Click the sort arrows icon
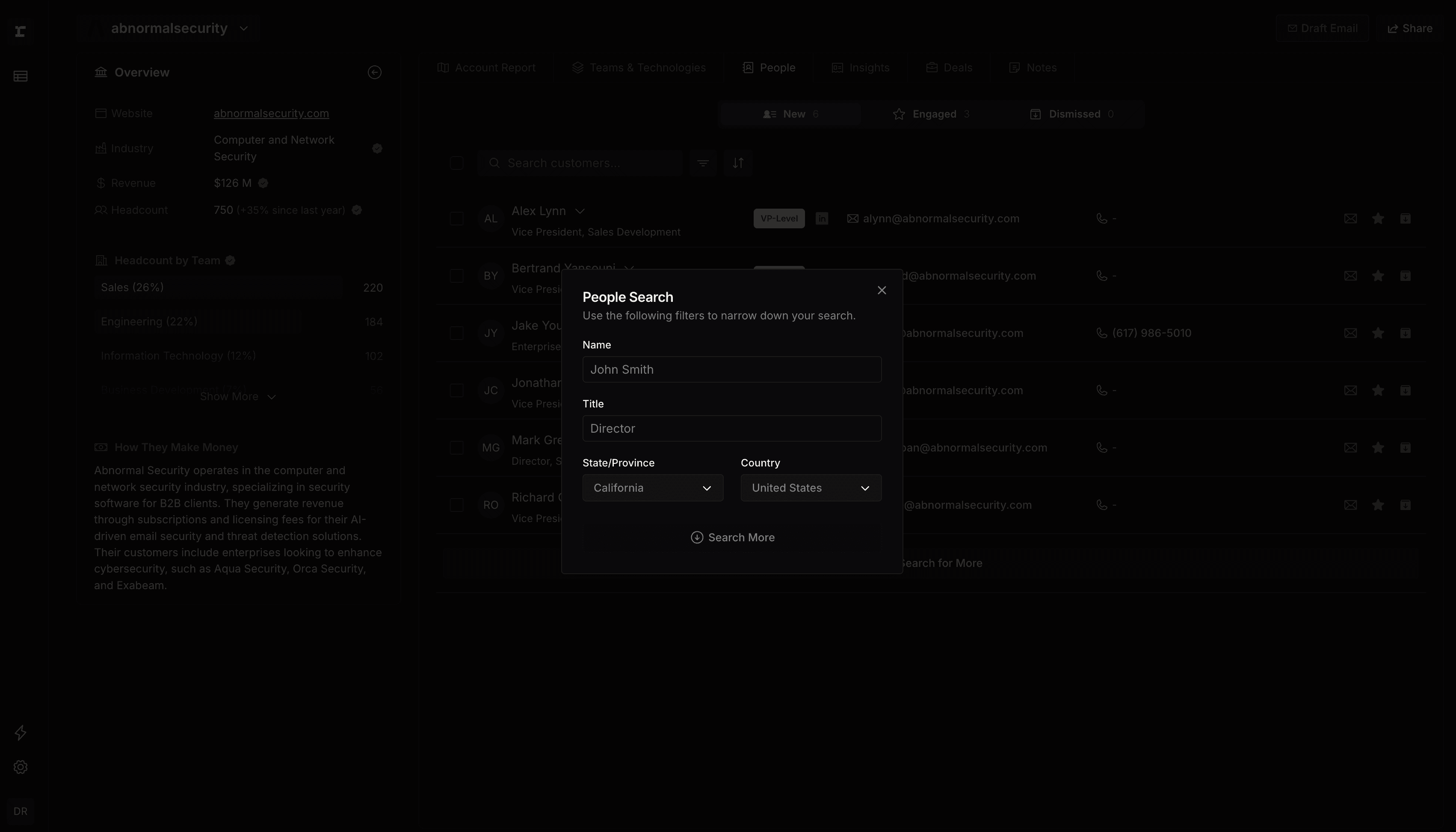Viewport: 1456px width, 832px height. pyautogui.click(x=737, y=163)
